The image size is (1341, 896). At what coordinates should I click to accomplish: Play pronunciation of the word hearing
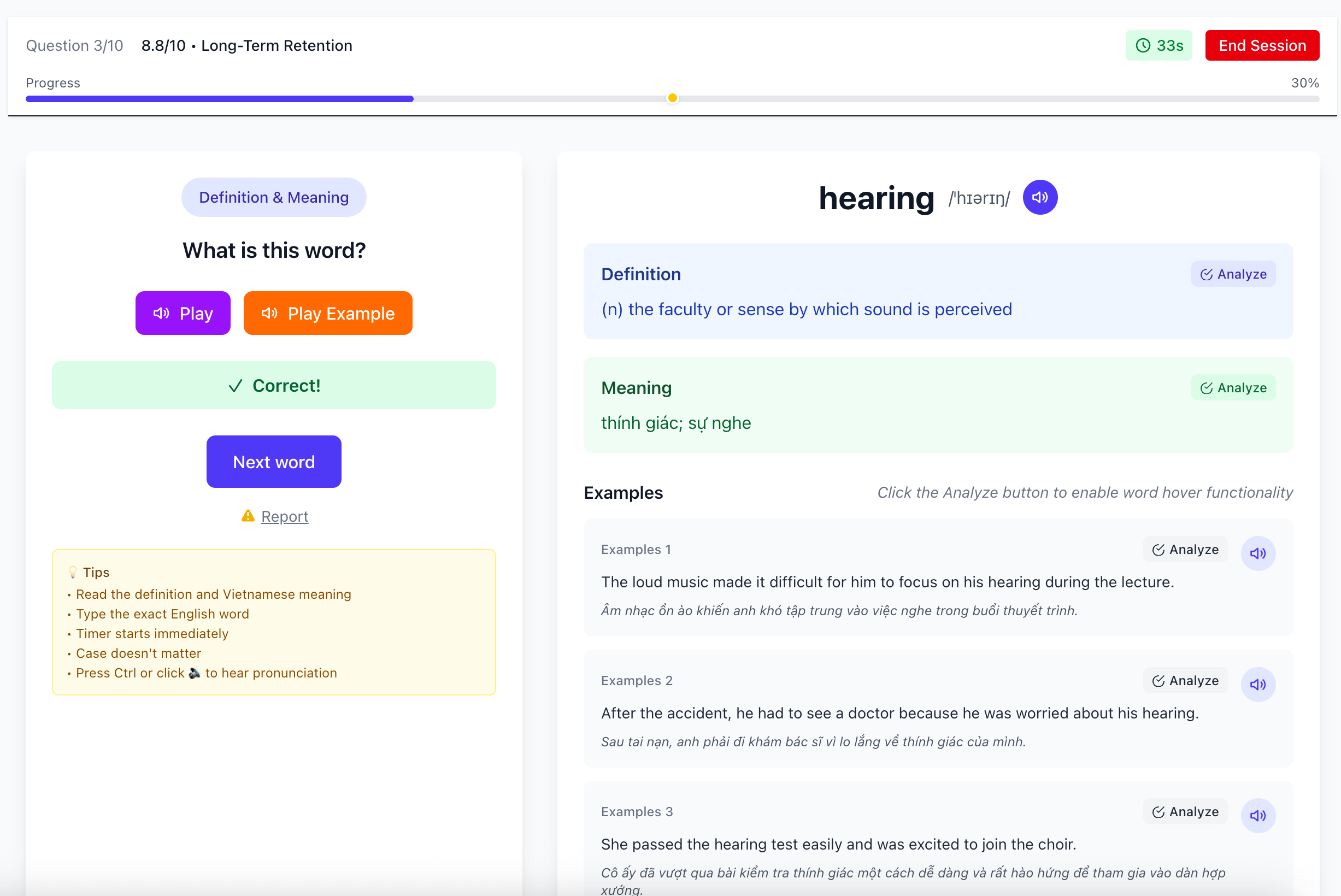(1039, 197)
